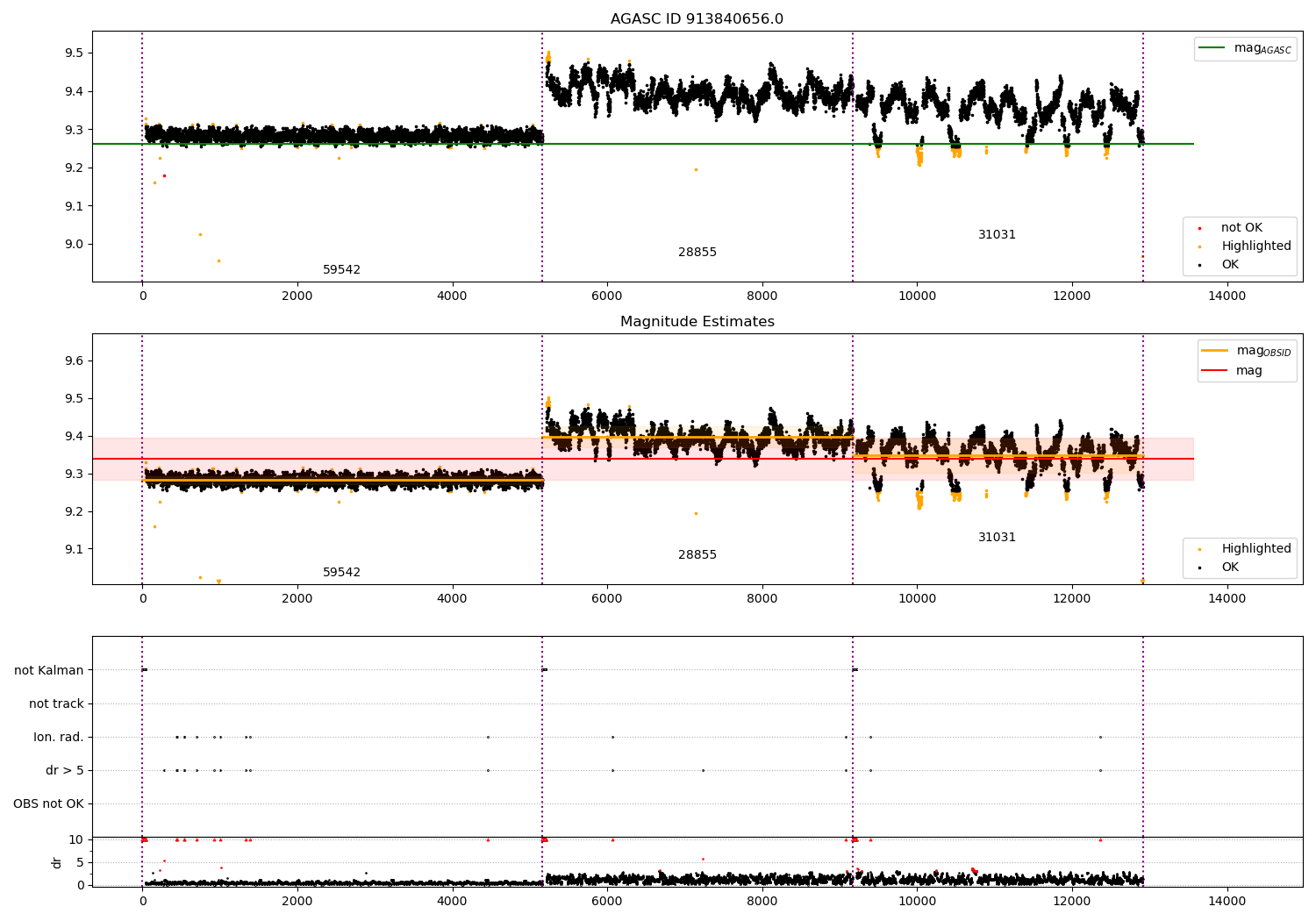The image size is (1316, 921).
Task: Click the 9.5 y-tick of the middle plot
Action: pyautogui.click(x=74, y=399)
